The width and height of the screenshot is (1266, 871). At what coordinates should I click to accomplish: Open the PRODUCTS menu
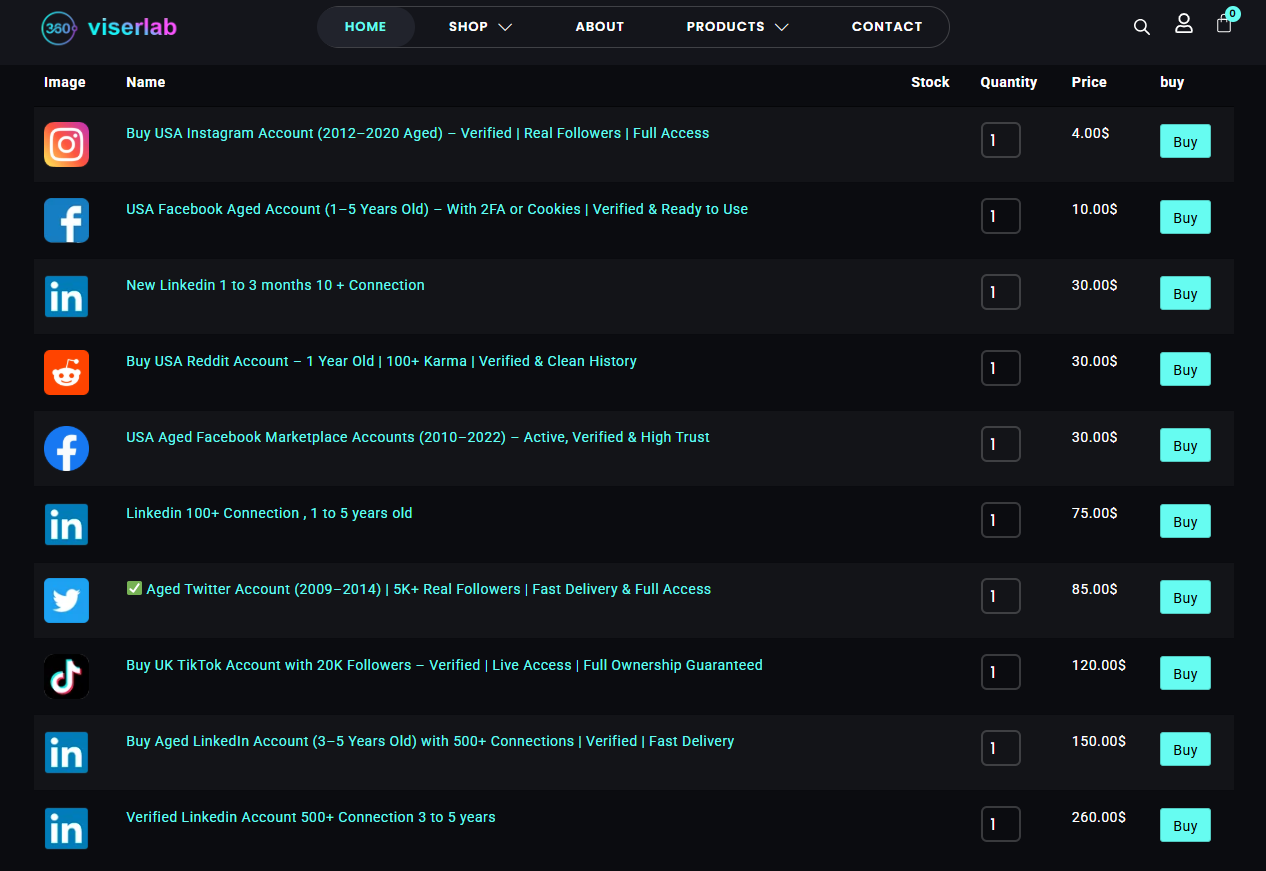tap(737, 27)
